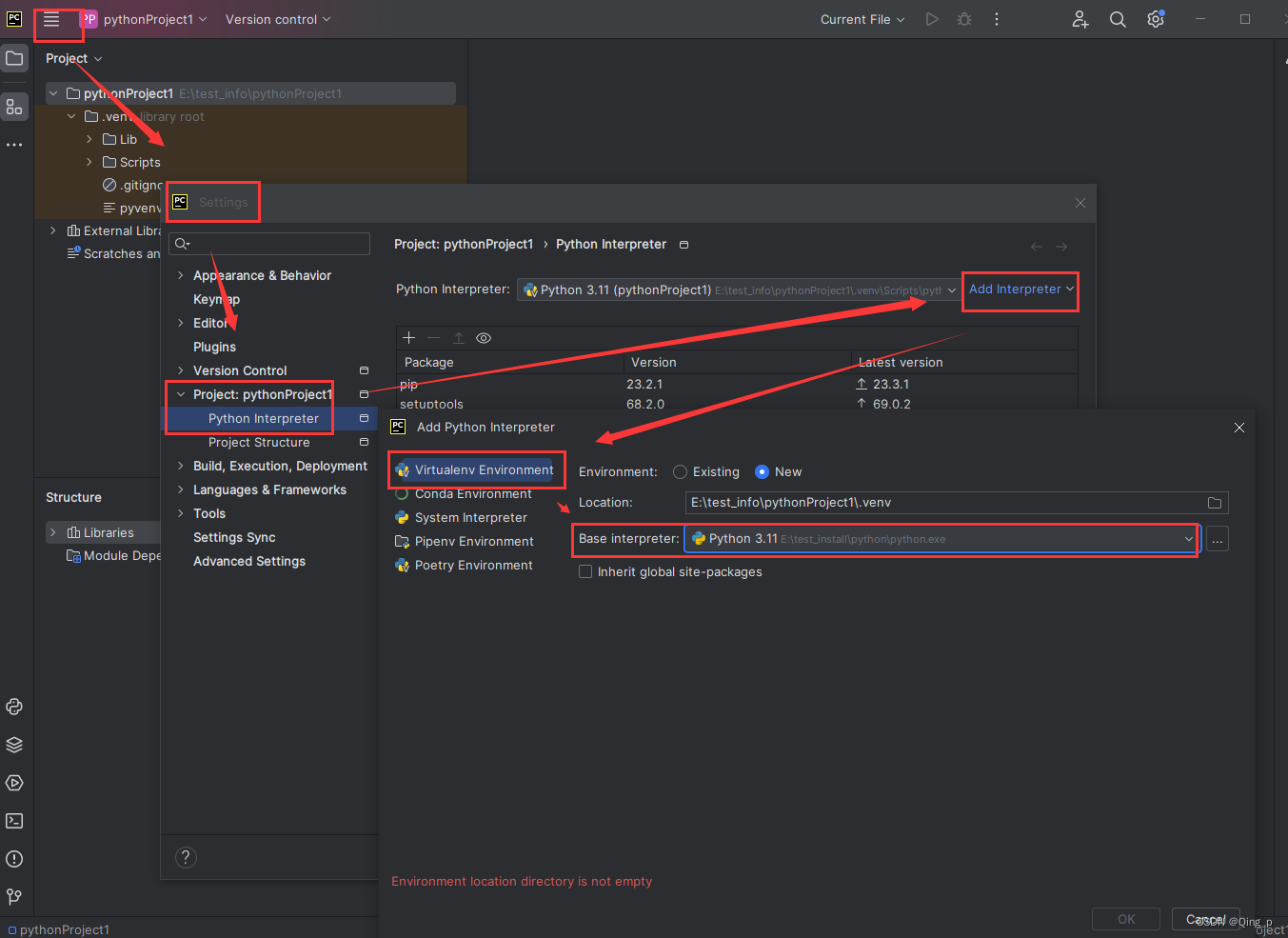Open the Python Interpreter combo box
1288x938 pixels.
click(740, 289)
